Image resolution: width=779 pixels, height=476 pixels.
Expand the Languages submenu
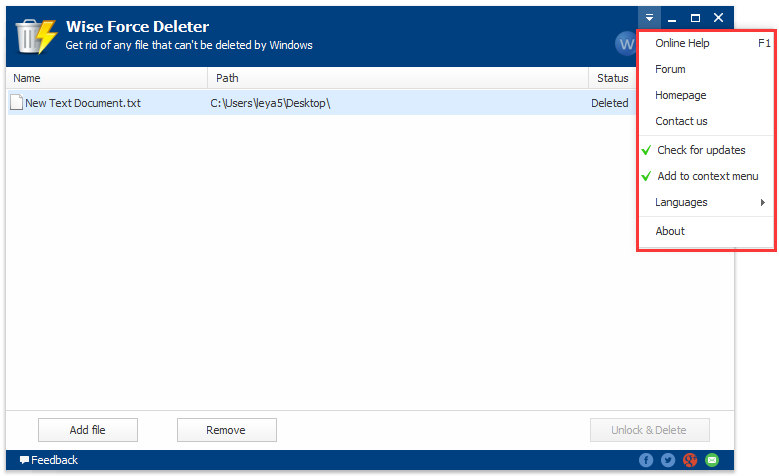[706, 202]
